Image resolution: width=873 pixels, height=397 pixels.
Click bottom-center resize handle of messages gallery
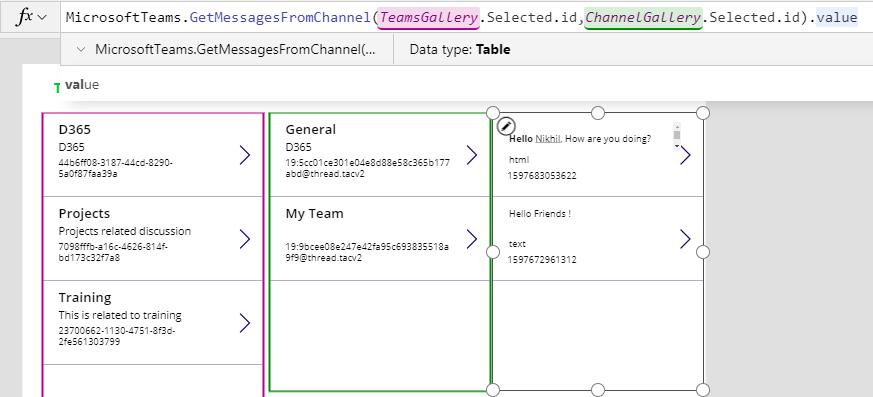pos(597,389)
